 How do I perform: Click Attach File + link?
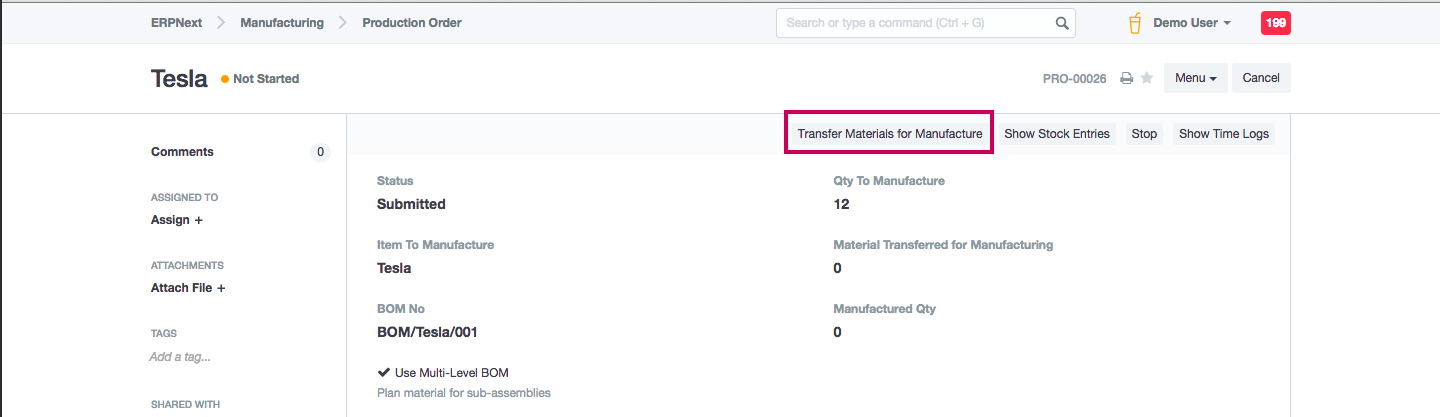coord(188,288)
